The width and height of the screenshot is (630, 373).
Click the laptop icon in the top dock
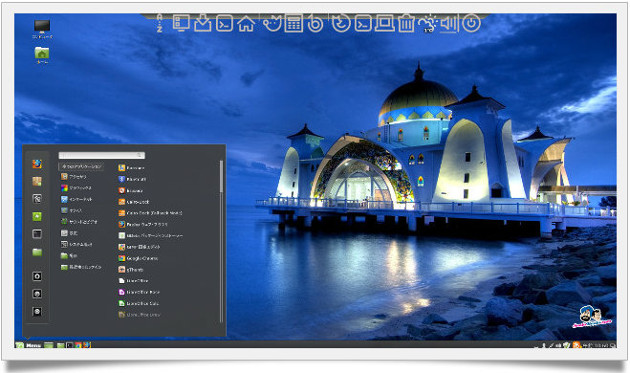pyautogui.click(x=385, y=23)
